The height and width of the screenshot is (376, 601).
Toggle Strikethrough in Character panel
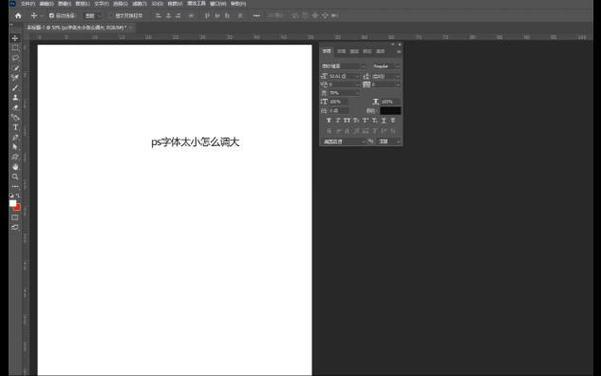[x=393, y=120]
